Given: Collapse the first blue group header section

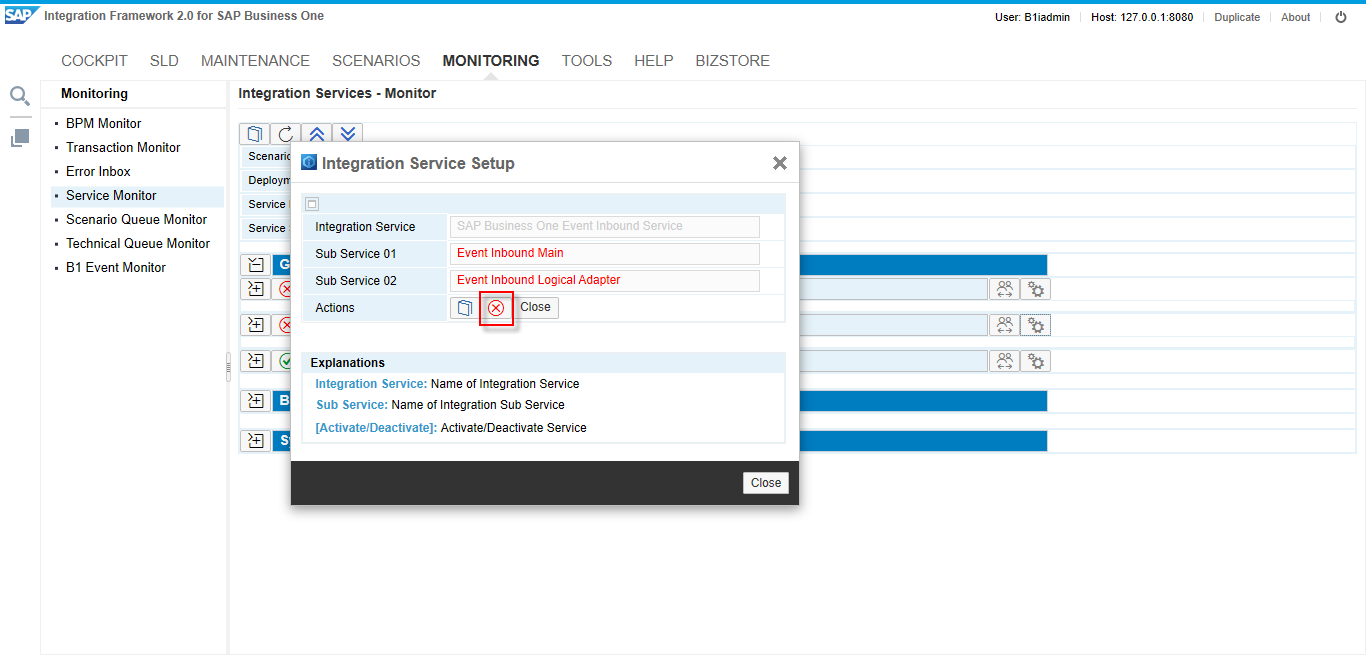Looking at the screenshot, I should (255, 265).
